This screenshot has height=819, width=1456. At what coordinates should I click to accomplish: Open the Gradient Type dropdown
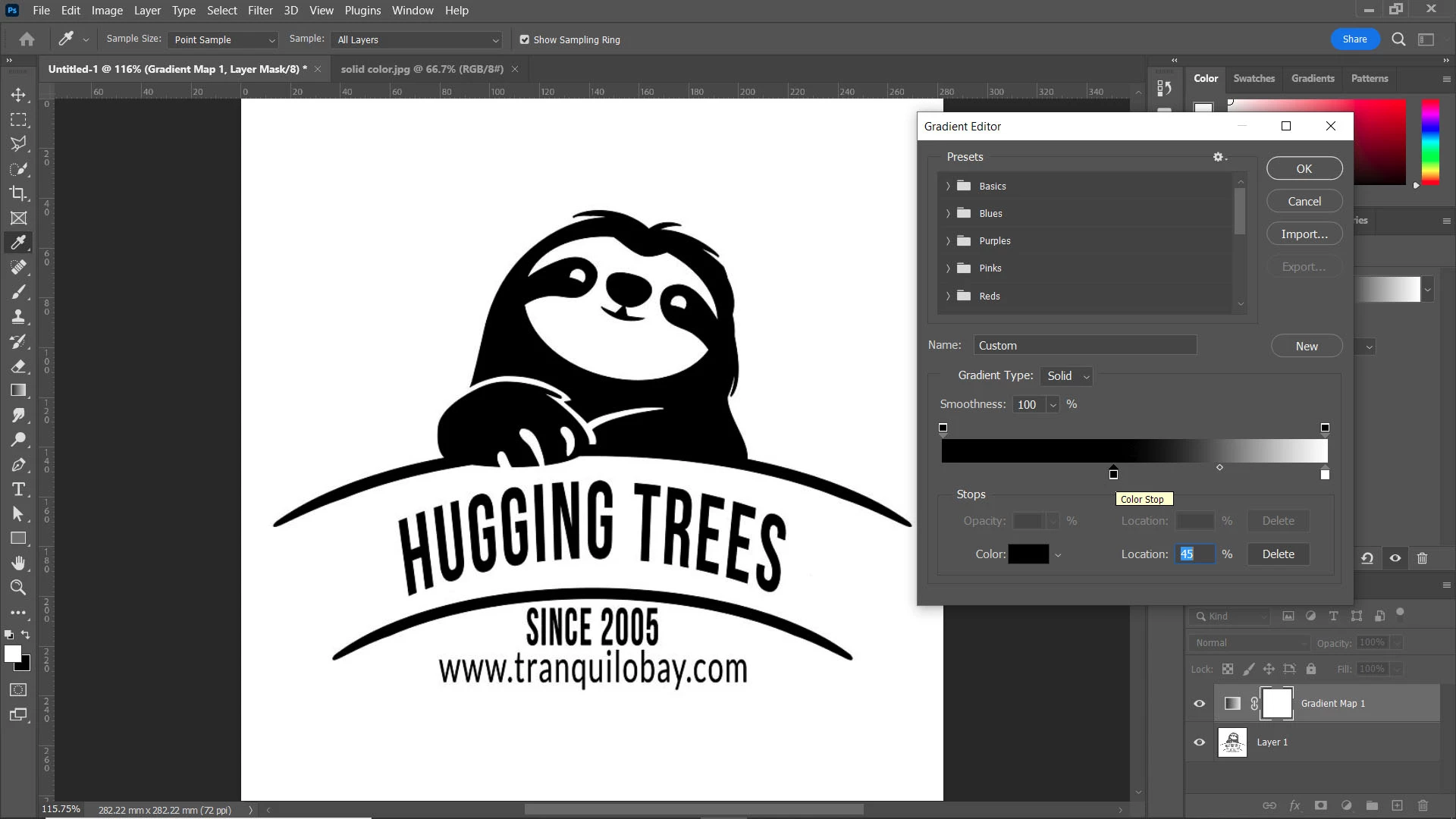click(1067, 376)
